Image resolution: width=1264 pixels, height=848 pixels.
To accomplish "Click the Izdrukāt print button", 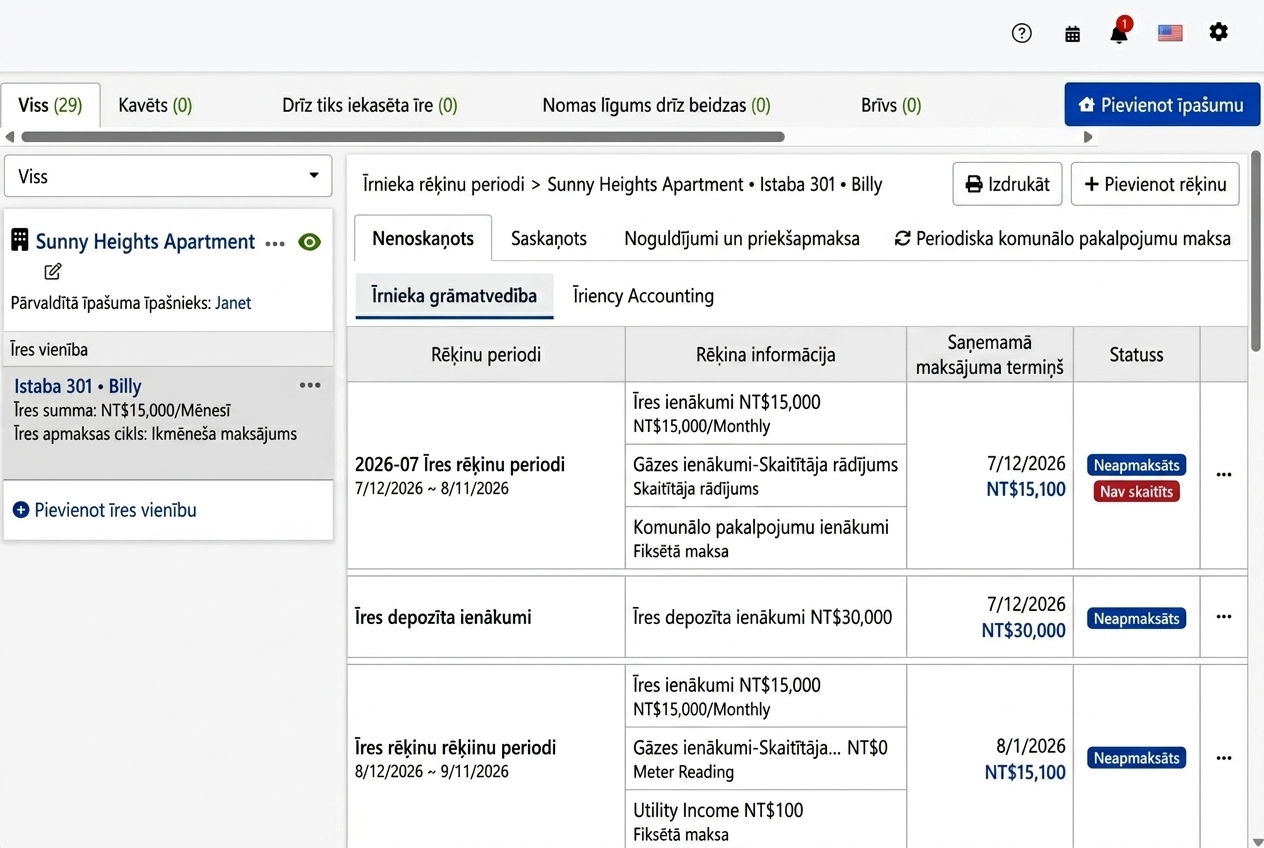I will pyautogui.click(x=1007, y=184).
